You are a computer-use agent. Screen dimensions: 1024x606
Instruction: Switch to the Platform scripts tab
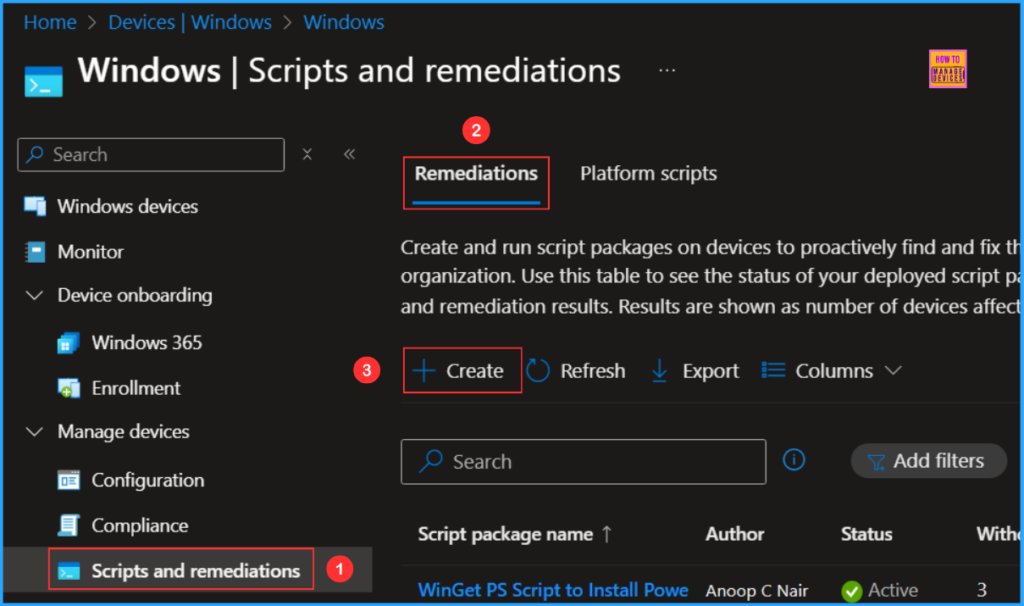pyautogui.click(x=648, y=173)
